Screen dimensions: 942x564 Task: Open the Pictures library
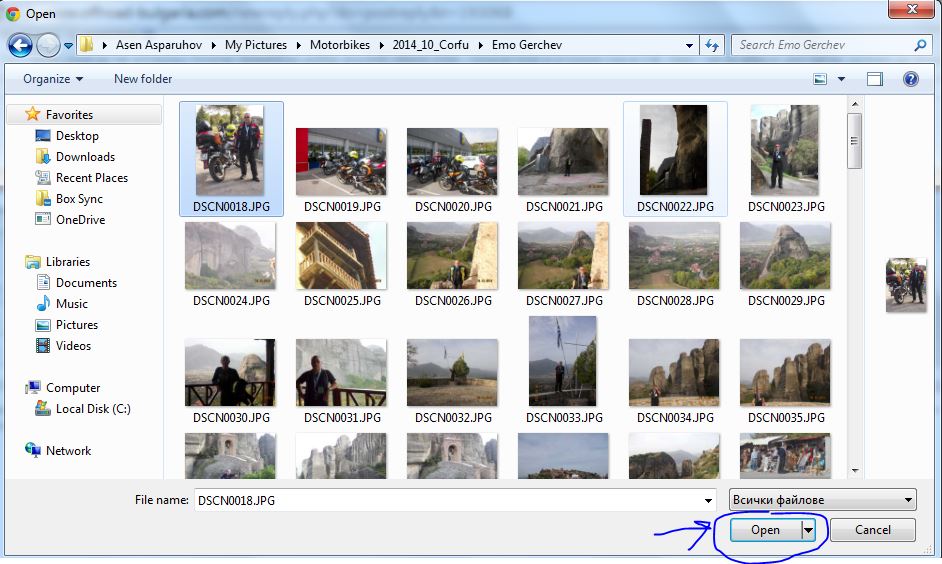pyautogui.click(x=77, y=325)
